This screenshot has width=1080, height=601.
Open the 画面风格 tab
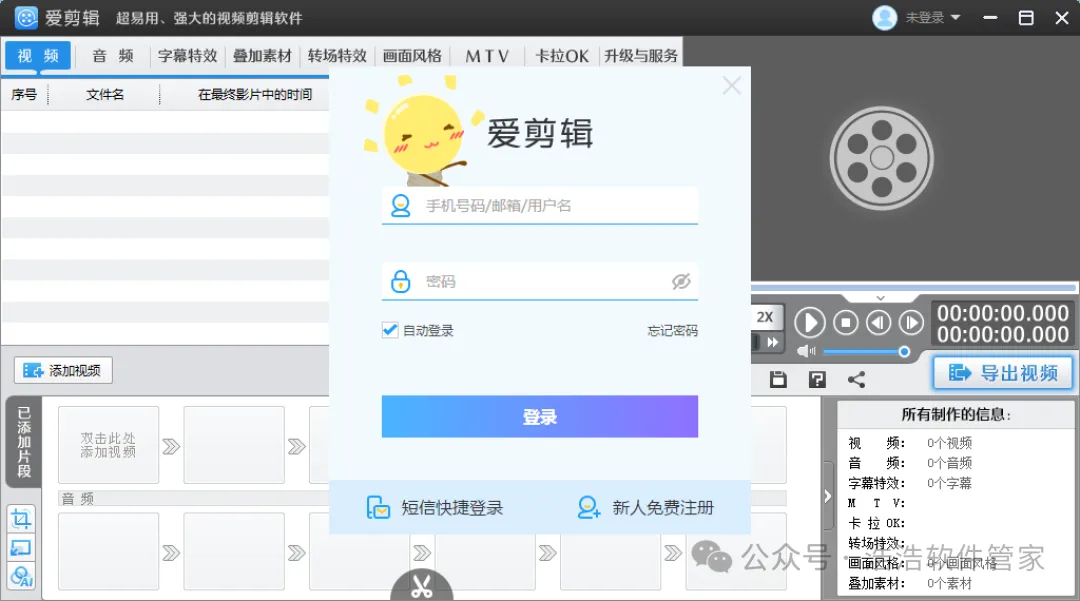412,56
